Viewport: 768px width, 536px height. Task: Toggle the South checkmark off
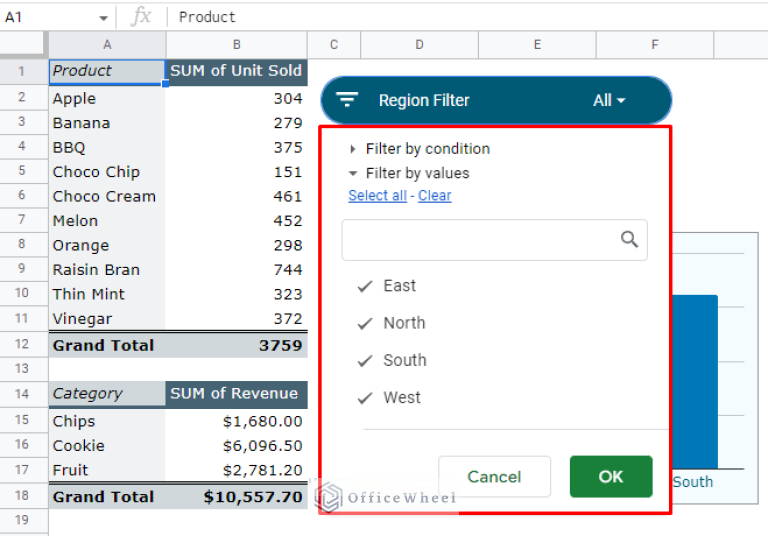click(365, 361)
